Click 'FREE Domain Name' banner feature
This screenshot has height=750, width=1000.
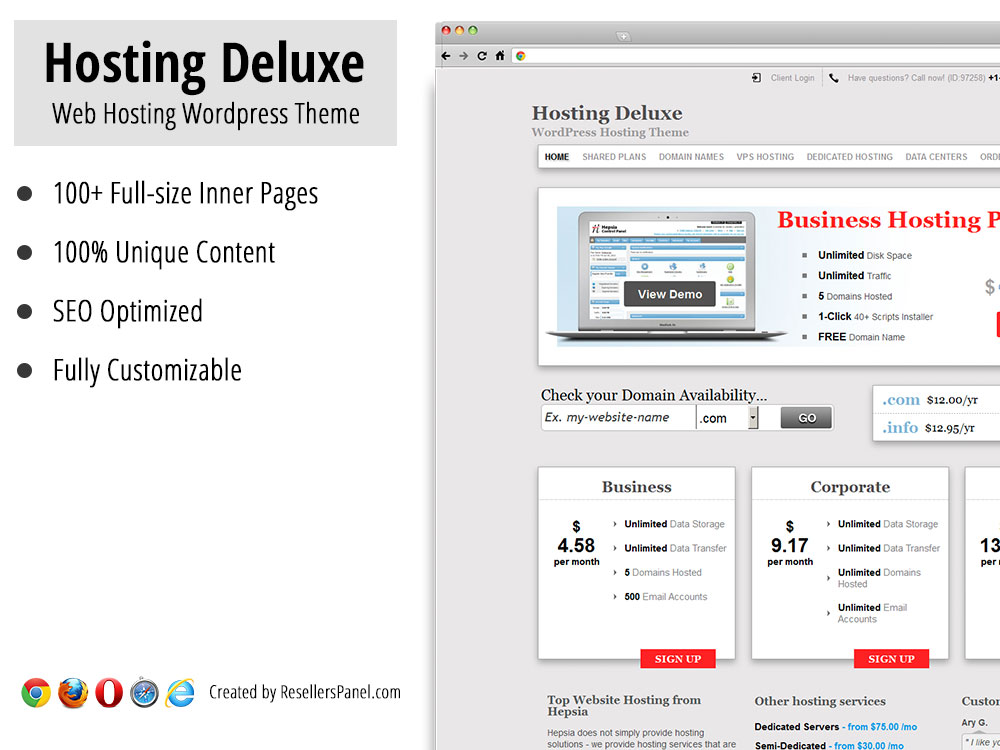click(x=861, y=337)
